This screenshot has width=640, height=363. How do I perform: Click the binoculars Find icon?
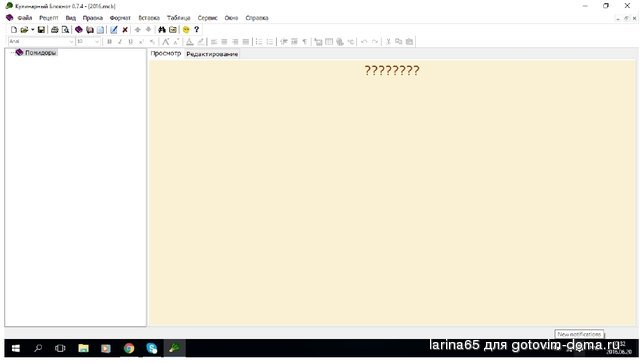click(162, 30)
